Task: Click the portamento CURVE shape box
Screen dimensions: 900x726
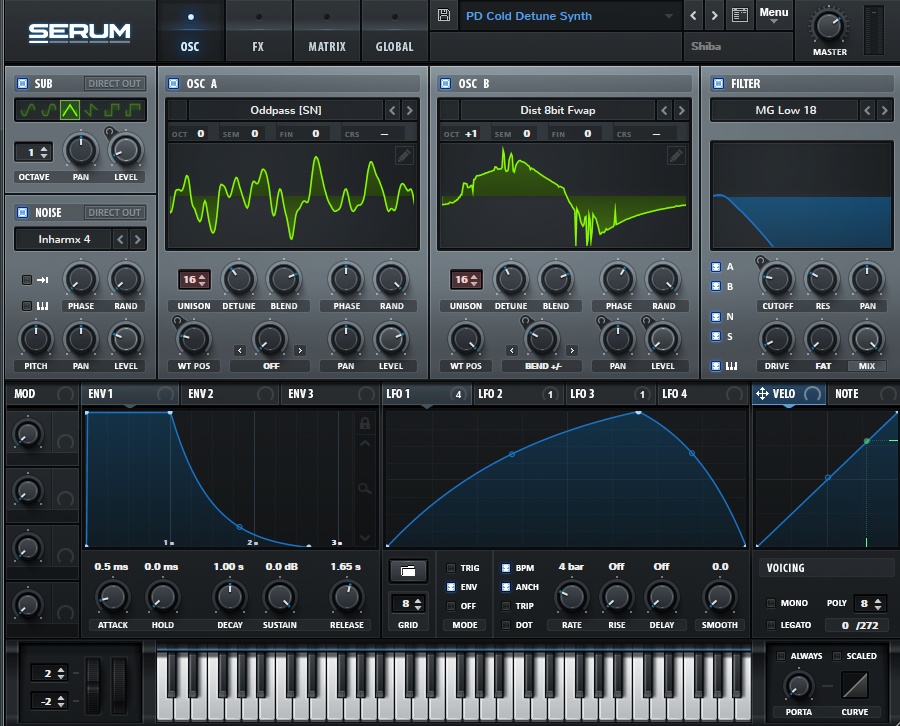Action: point(855,685)
